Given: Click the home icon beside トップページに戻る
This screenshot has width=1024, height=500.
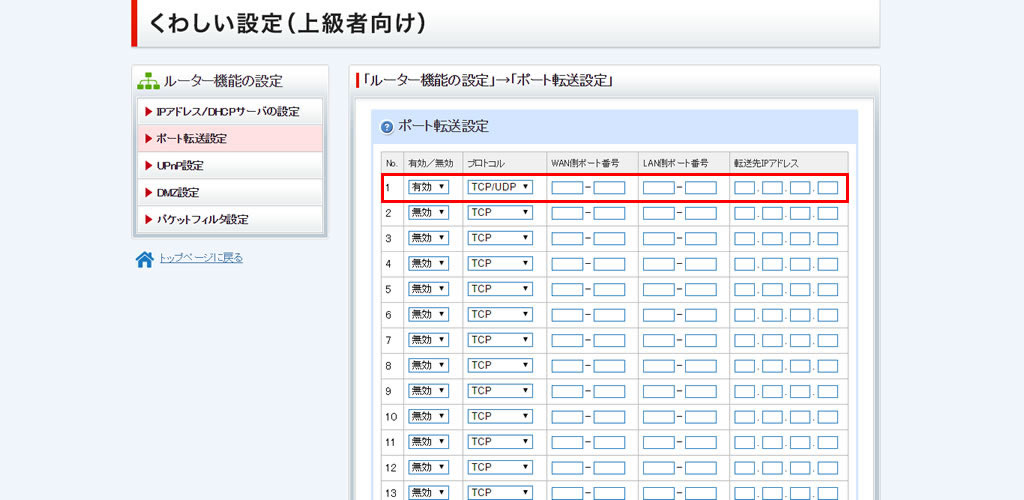Looking at the screenshot, I should (x=145, y=259).
